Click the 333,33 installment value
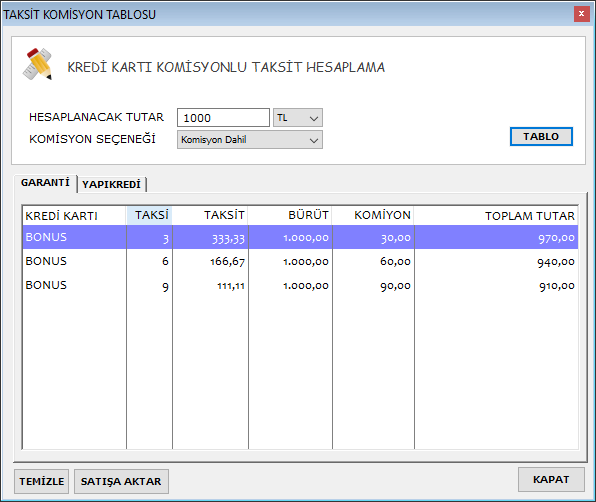Viewport: 596px width, 502px height. point(228,238)
